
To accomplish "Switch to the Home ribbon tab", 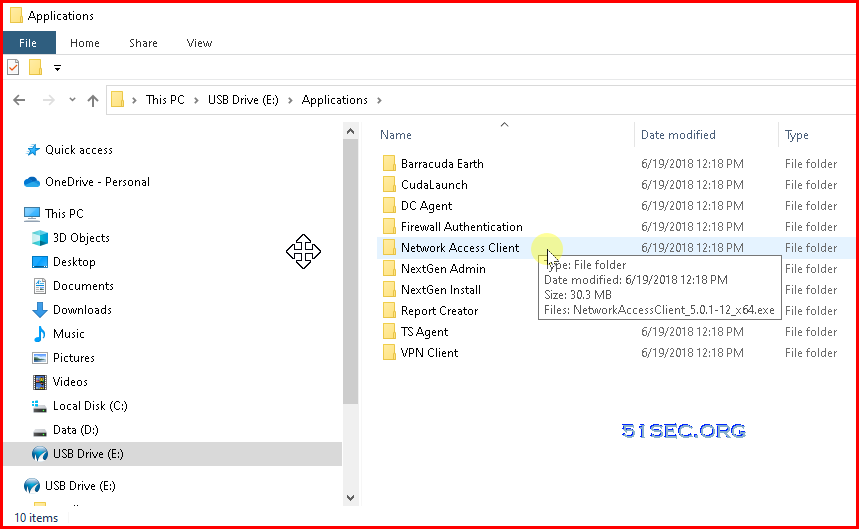I will [x=84, y=43].
